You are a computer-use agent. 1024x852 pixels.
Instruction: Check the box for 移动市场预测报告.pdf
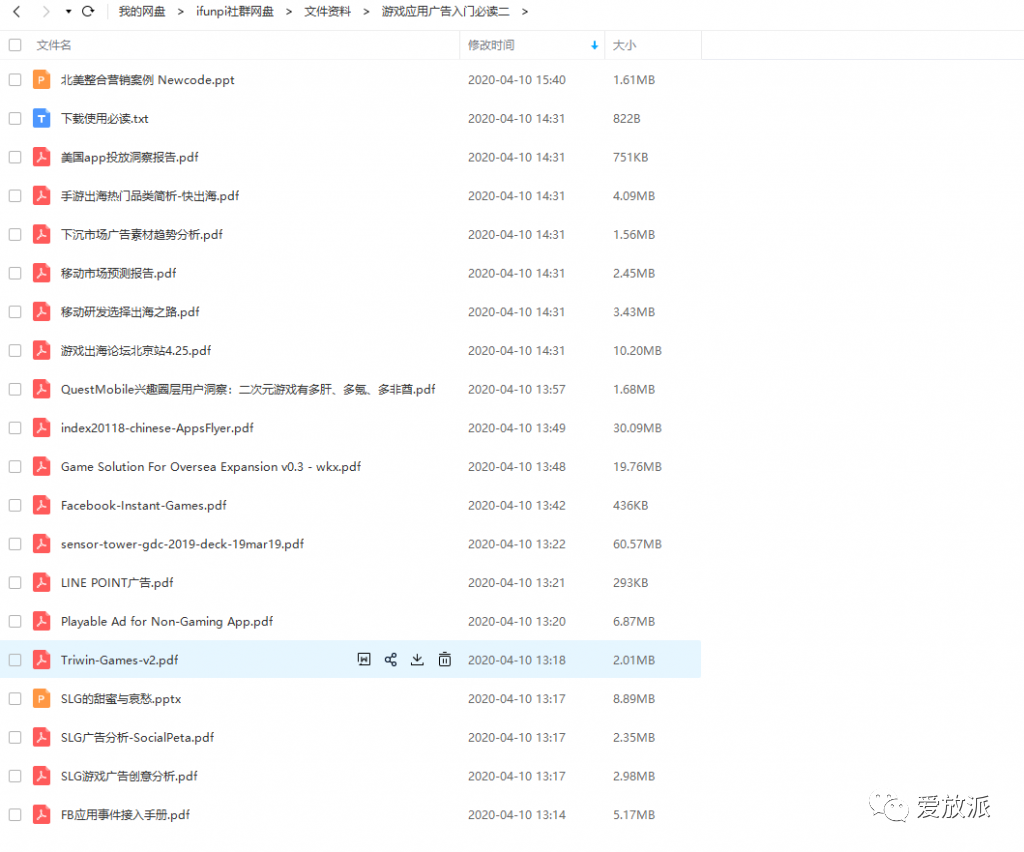(15, 273)
